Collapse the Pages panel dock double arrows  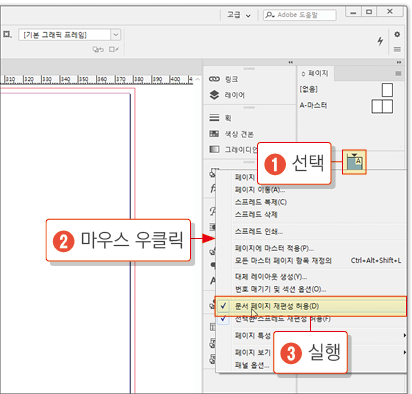pyautogui.click(x=399, y=62)
